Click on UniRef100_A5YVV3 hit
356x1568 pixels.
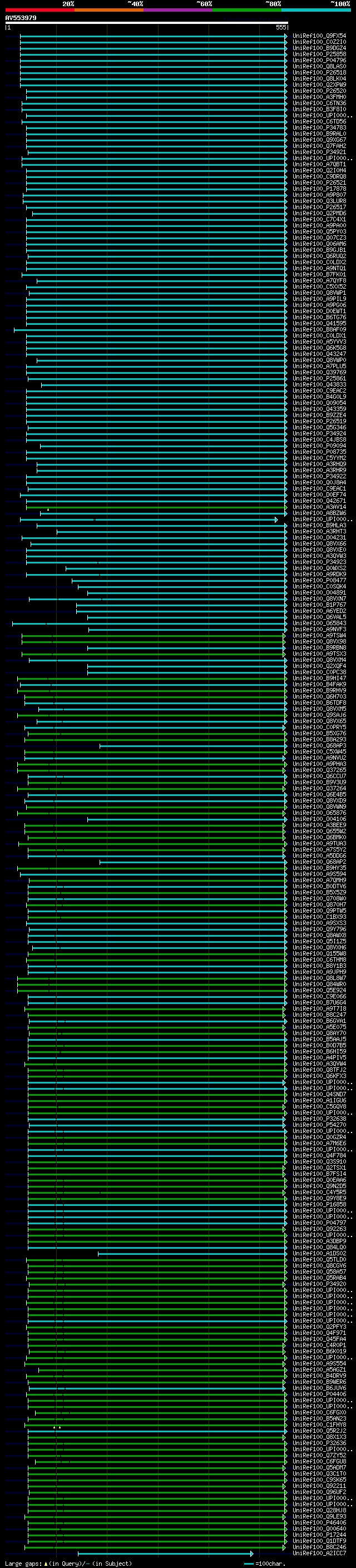tap(319, 342)
